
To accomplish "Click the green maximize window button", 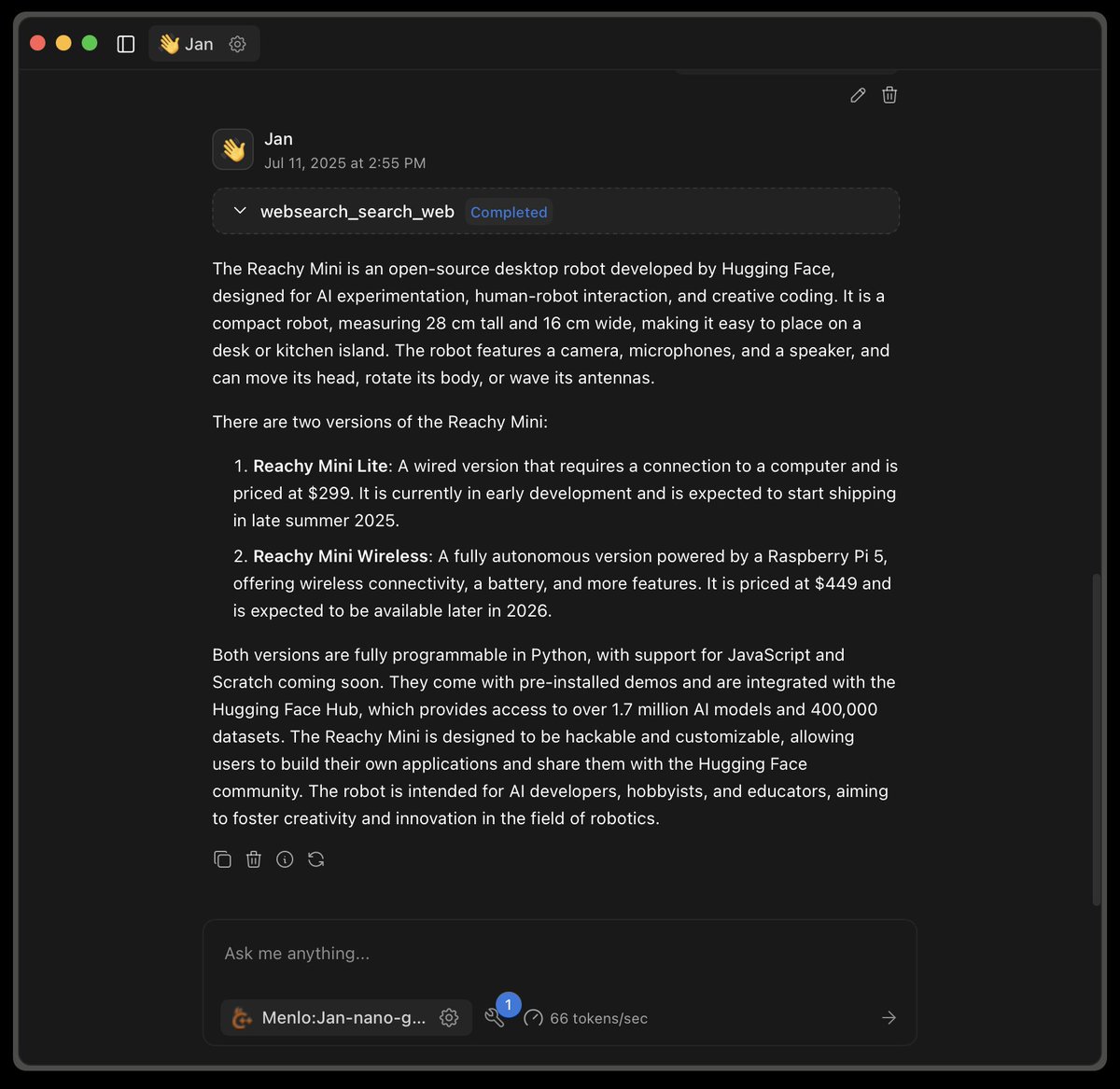I will pyautogui.click(x=90, y=43).
